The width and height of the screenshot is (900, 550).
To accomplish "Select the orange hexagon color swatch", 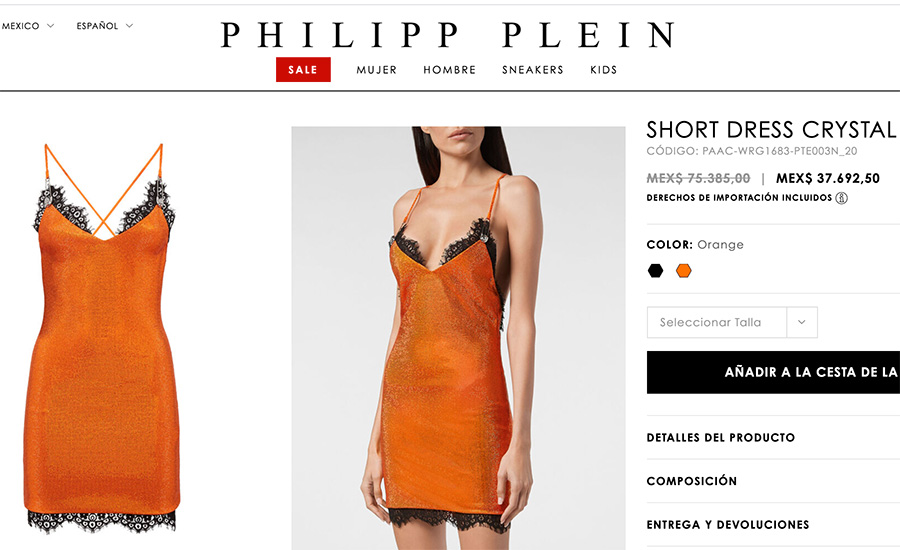I will pos(683,270).
